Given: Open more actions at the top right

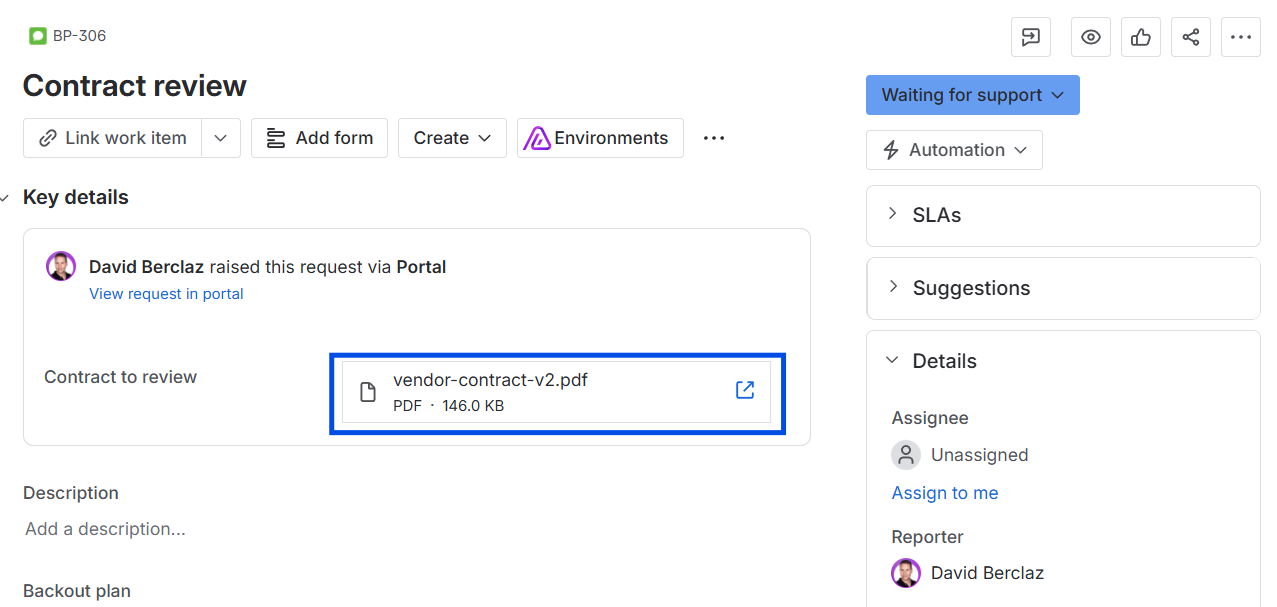Looking at the screenshot, I should [x=1241, y=37].
